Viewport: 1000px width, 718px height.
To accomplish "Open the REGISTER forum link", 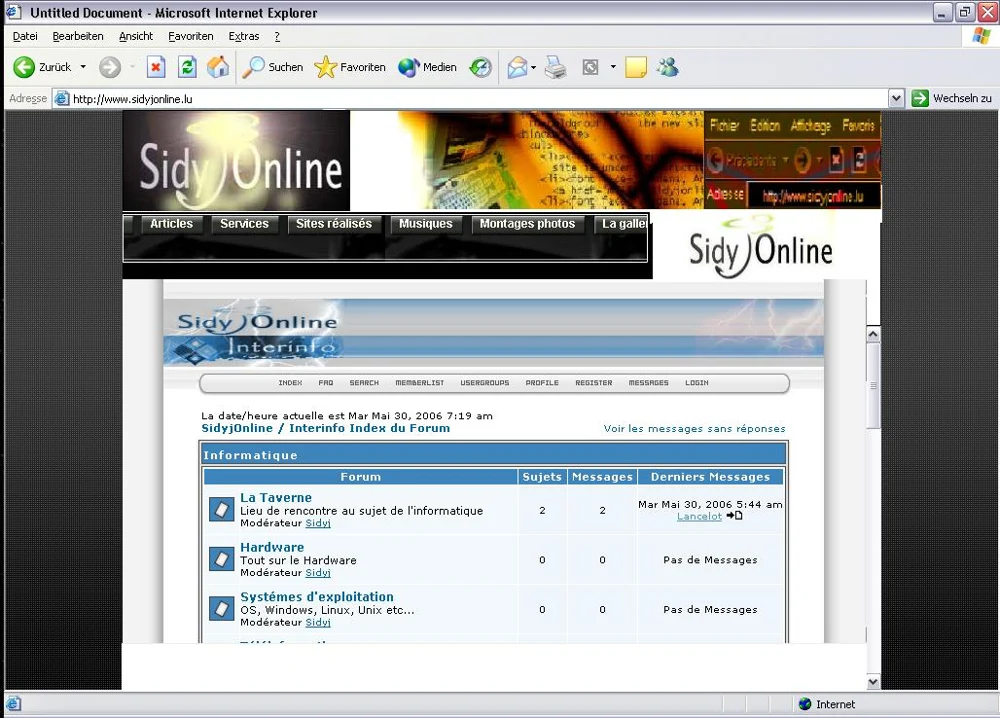I will point(594,383).
